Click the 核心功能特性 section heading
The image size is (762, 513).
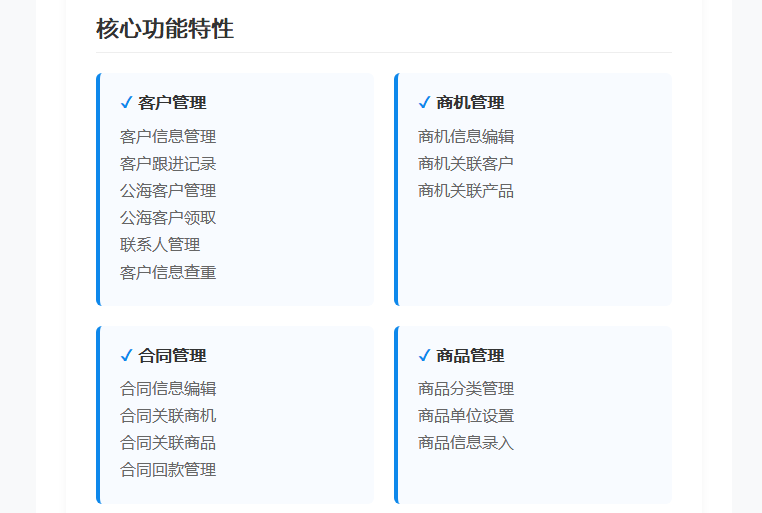coord(165,28)
